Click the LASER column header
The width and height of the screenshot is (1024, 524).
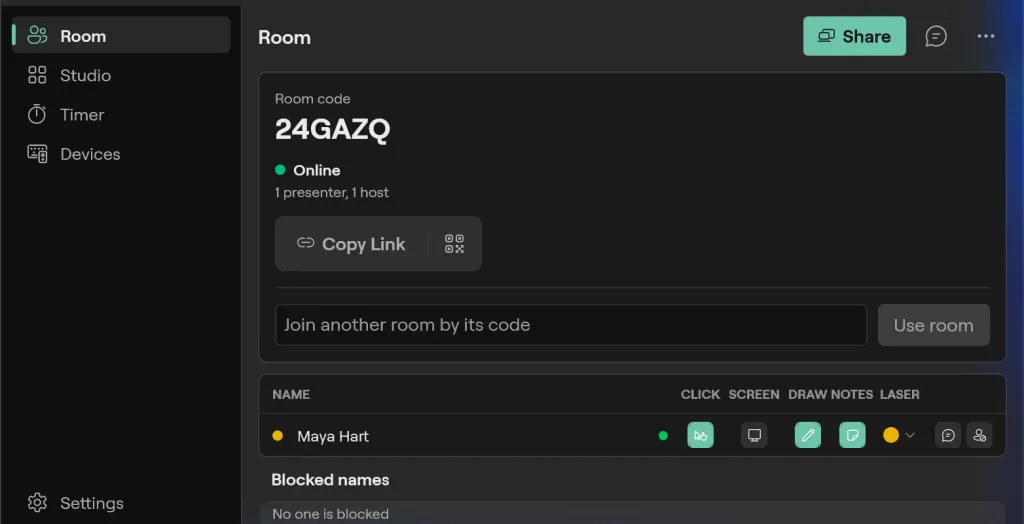tap(899, 395)
